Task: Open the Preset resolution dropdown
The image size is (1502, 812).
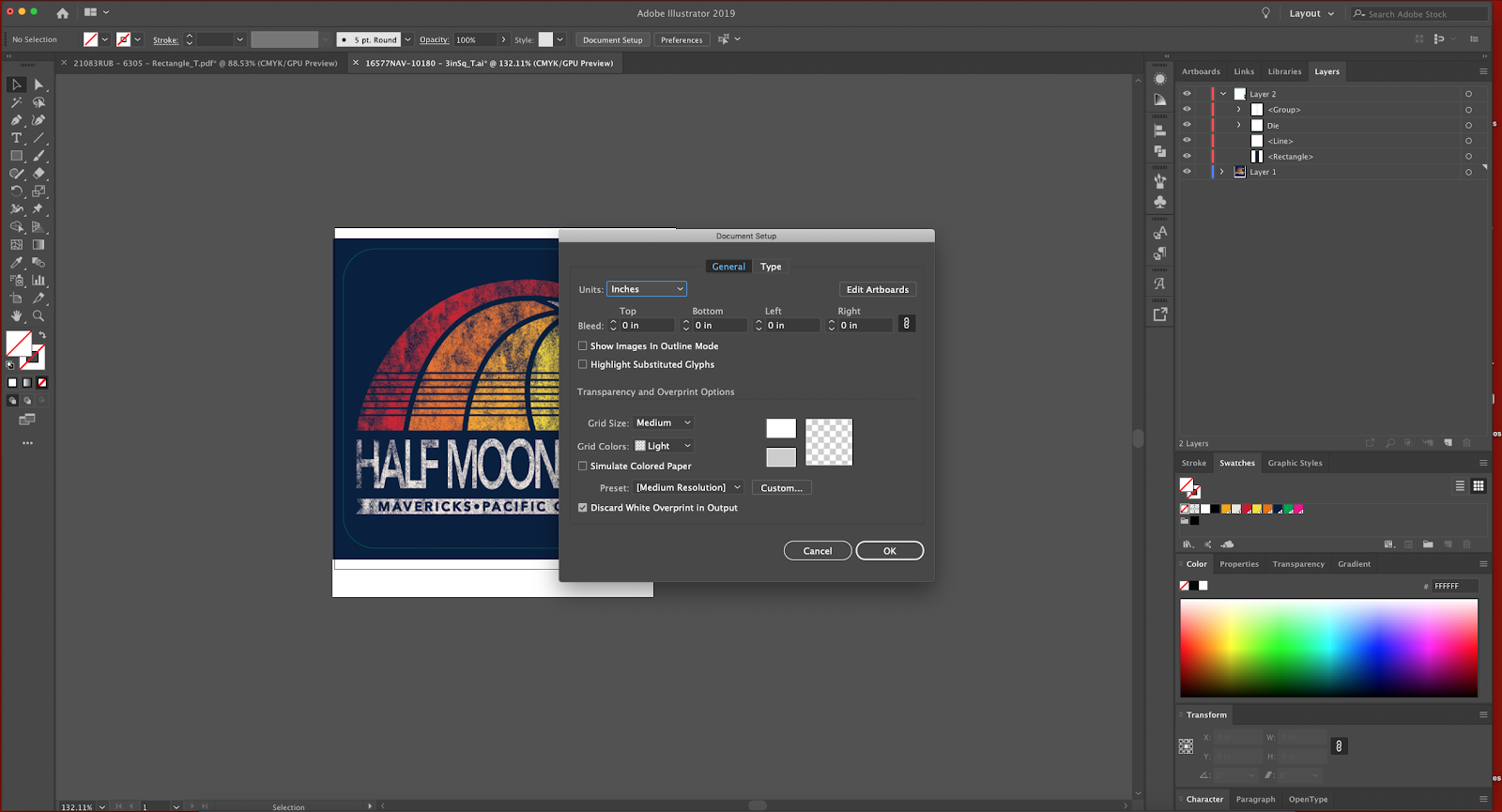Action: [x=689, y=488]
